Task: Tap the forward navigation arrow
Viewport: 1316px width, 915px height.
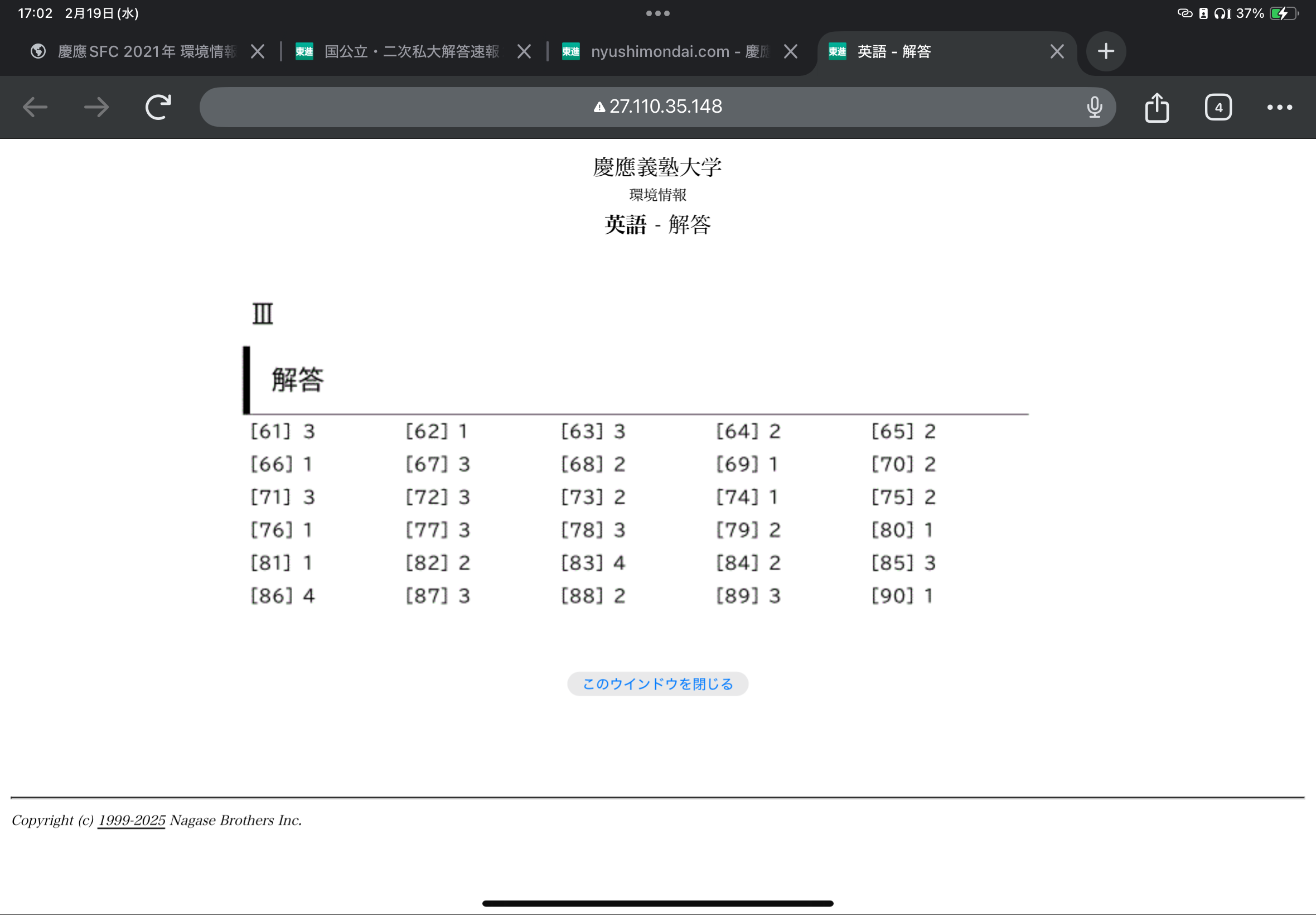Action: click(x=96, y=107)
